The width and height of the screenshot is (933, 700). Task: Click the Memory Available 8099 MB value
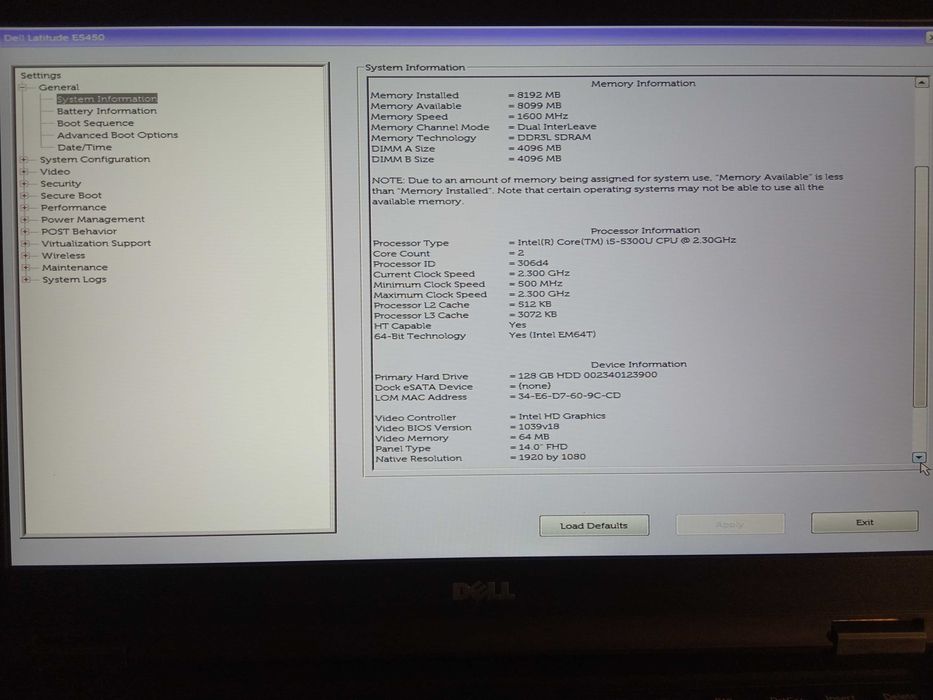click(538, 105)
